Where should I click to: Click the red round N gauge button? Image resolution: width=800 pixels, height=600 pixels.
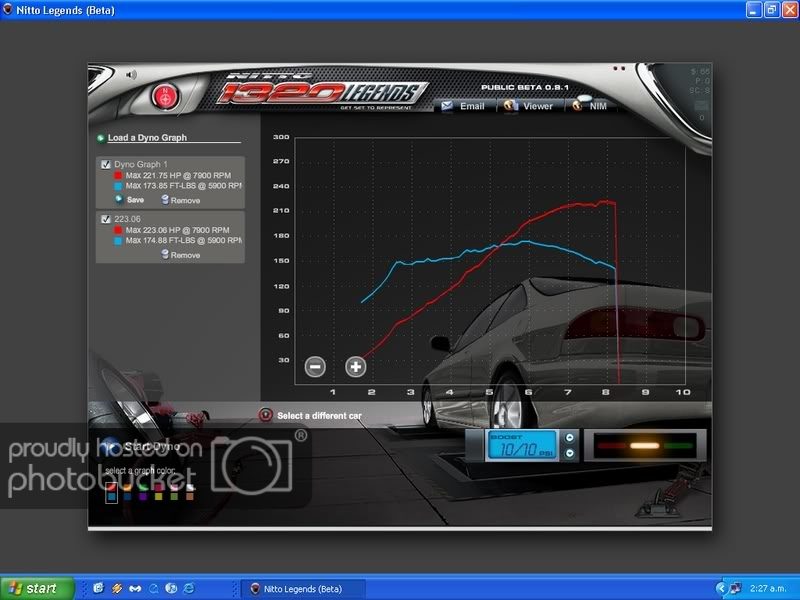pyautogui.click(x=165, y=96)
